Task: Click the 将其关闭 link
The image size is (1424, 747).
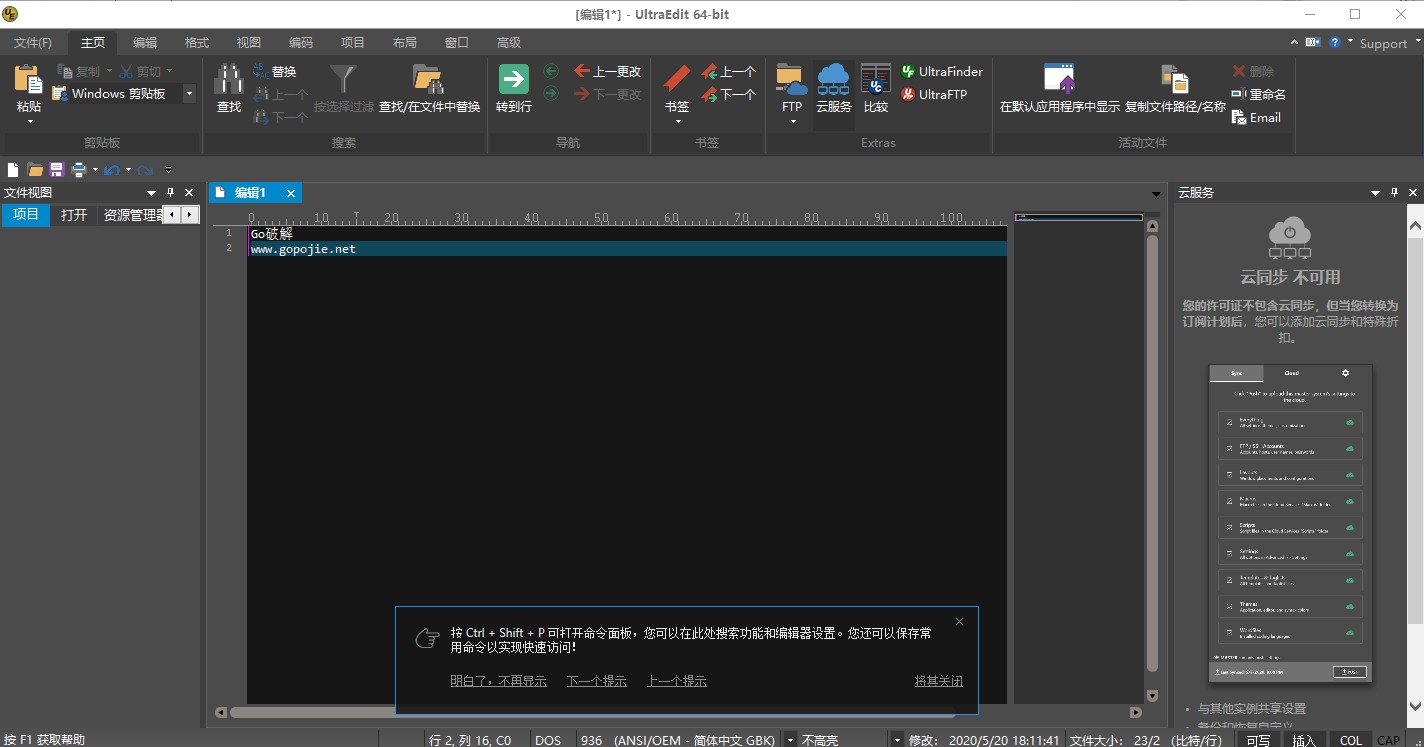Action: [939, 681]
